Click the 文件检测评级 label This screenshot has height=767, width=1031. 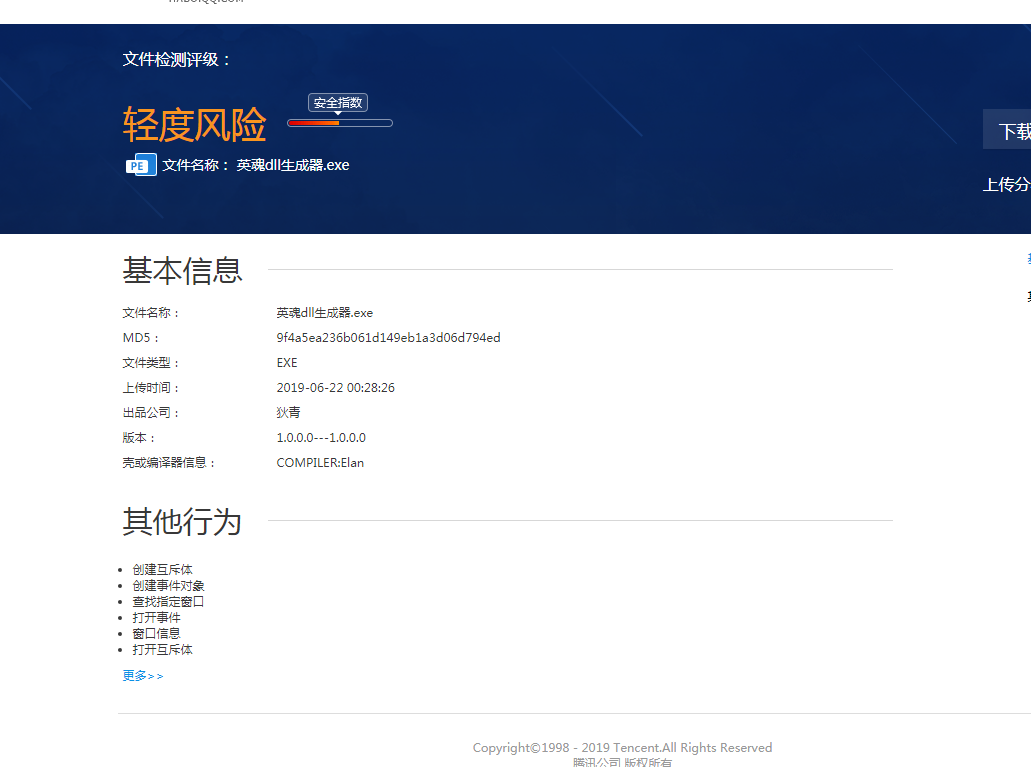coord(176,60)
